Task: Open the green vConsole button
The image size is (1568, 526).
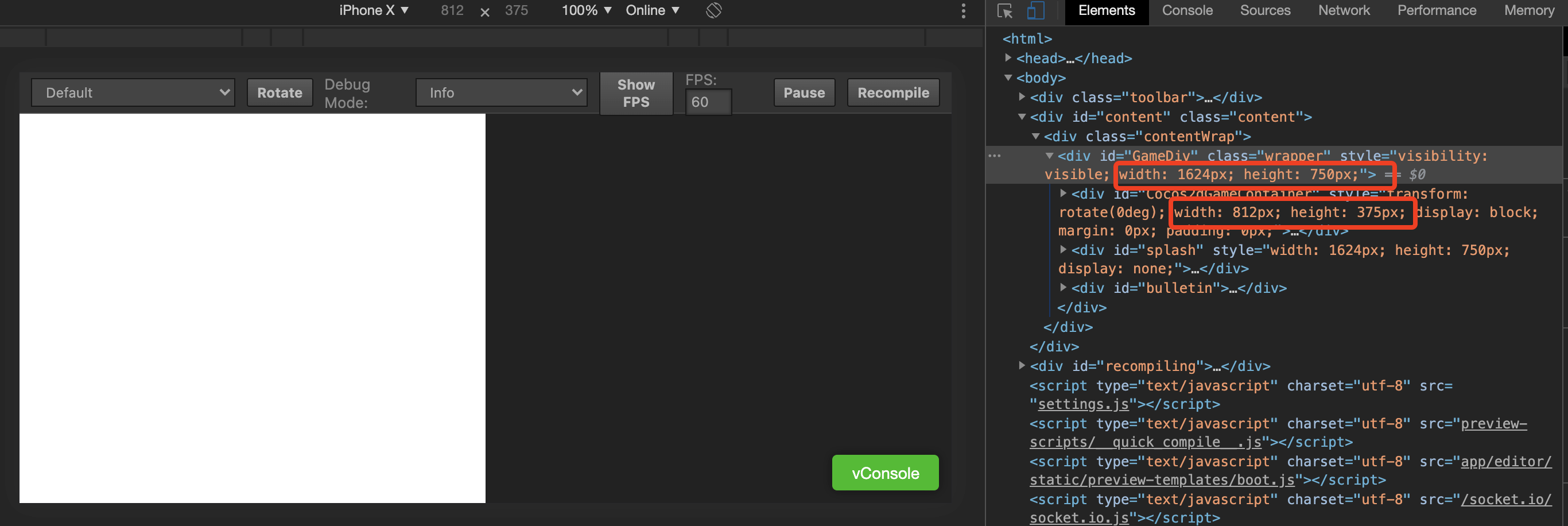Action: (x=885, y=473)
